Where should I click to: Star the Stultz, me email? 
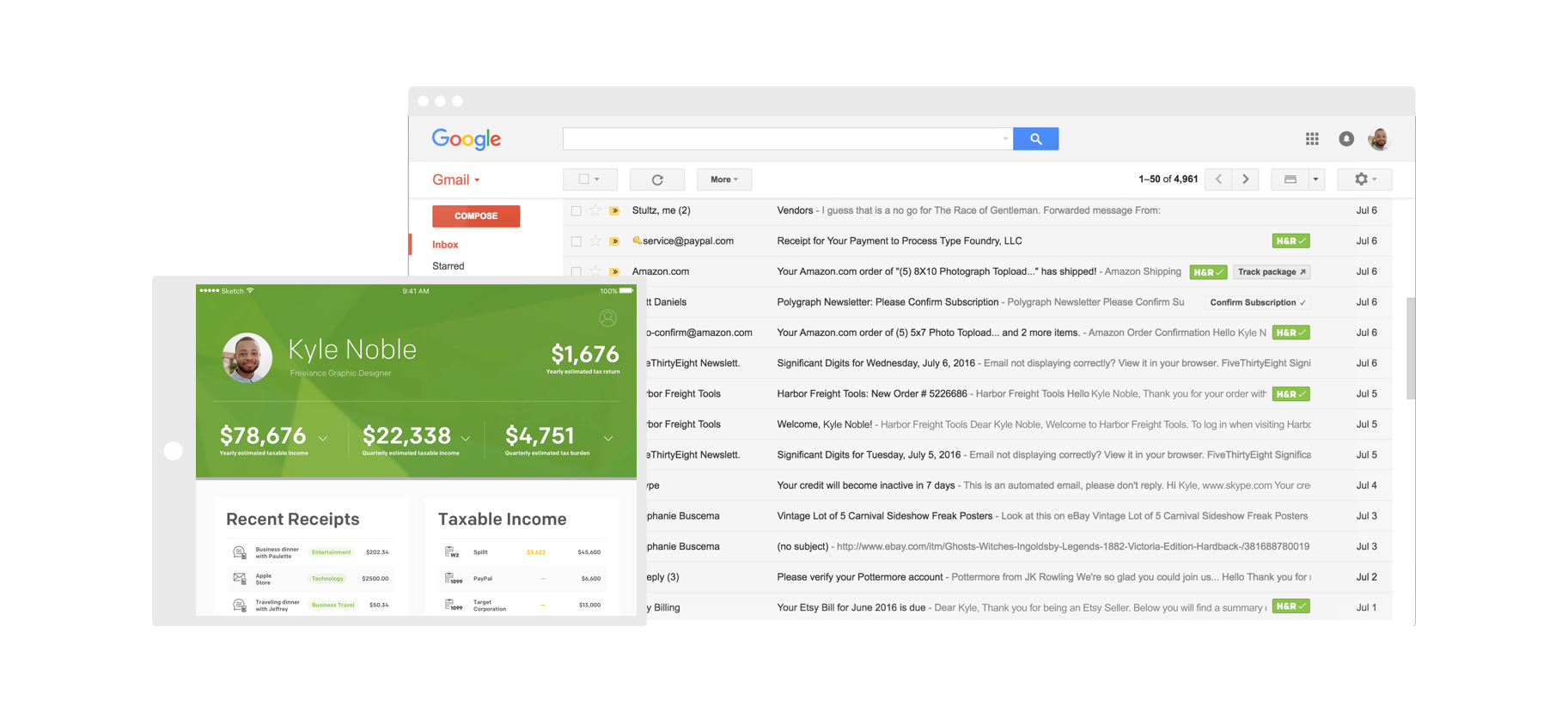click(x=595, y=210)
